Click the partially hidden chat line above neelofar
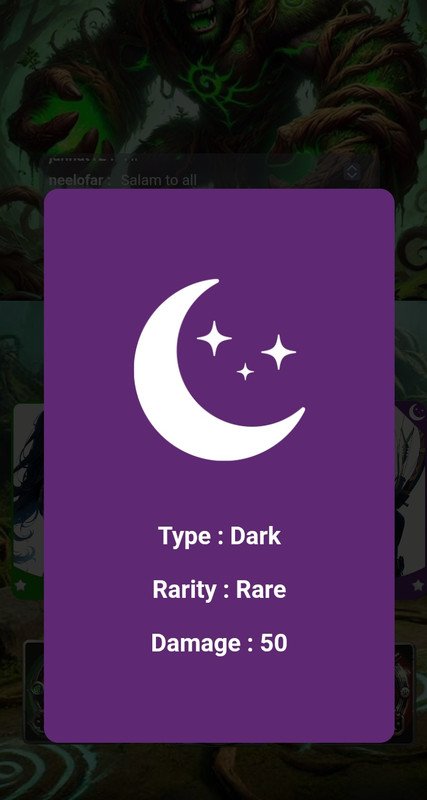Viewport: 427px width, 800px height. click(x=92, y=159)
